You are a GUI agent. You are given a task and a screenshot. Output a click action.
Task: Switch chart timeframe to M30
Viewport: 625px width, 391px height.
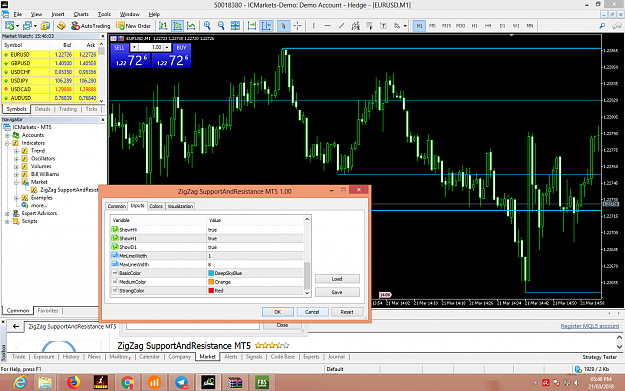coord(460,26)
